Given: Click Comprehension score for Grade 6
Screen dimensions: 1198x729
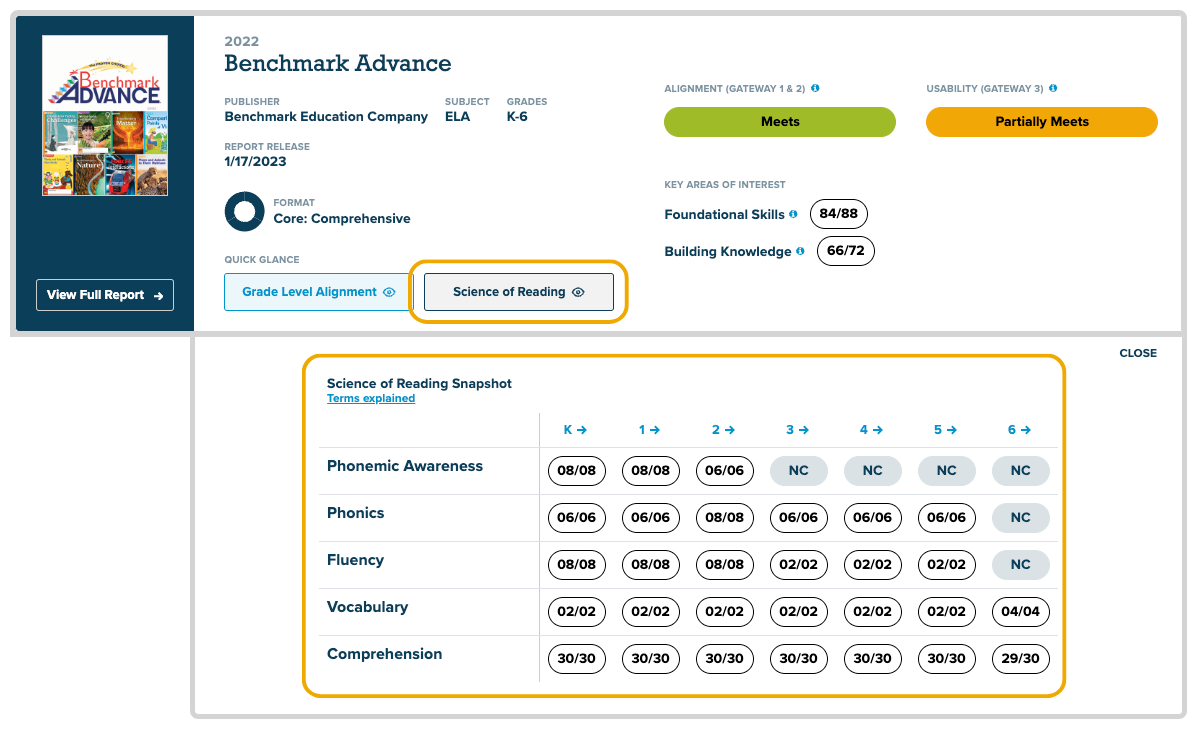Looking at the screenshot, I should [1021, 659].
